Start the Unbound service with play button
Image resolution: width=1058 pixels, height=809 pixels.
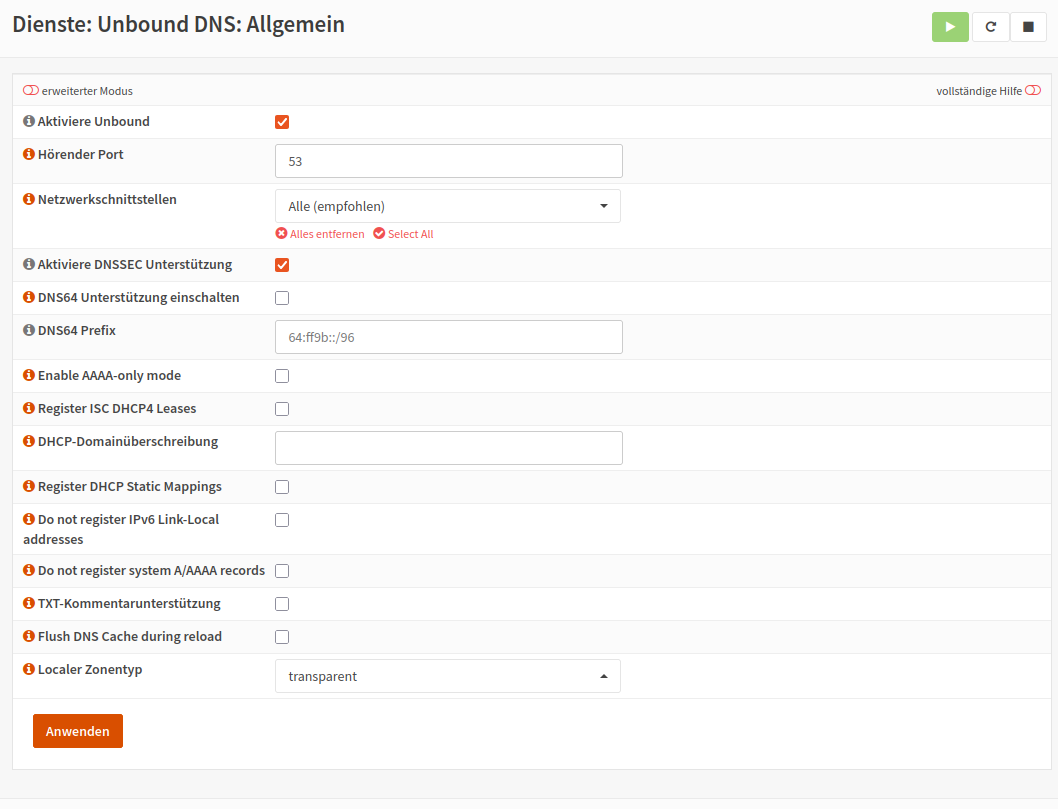950,27
